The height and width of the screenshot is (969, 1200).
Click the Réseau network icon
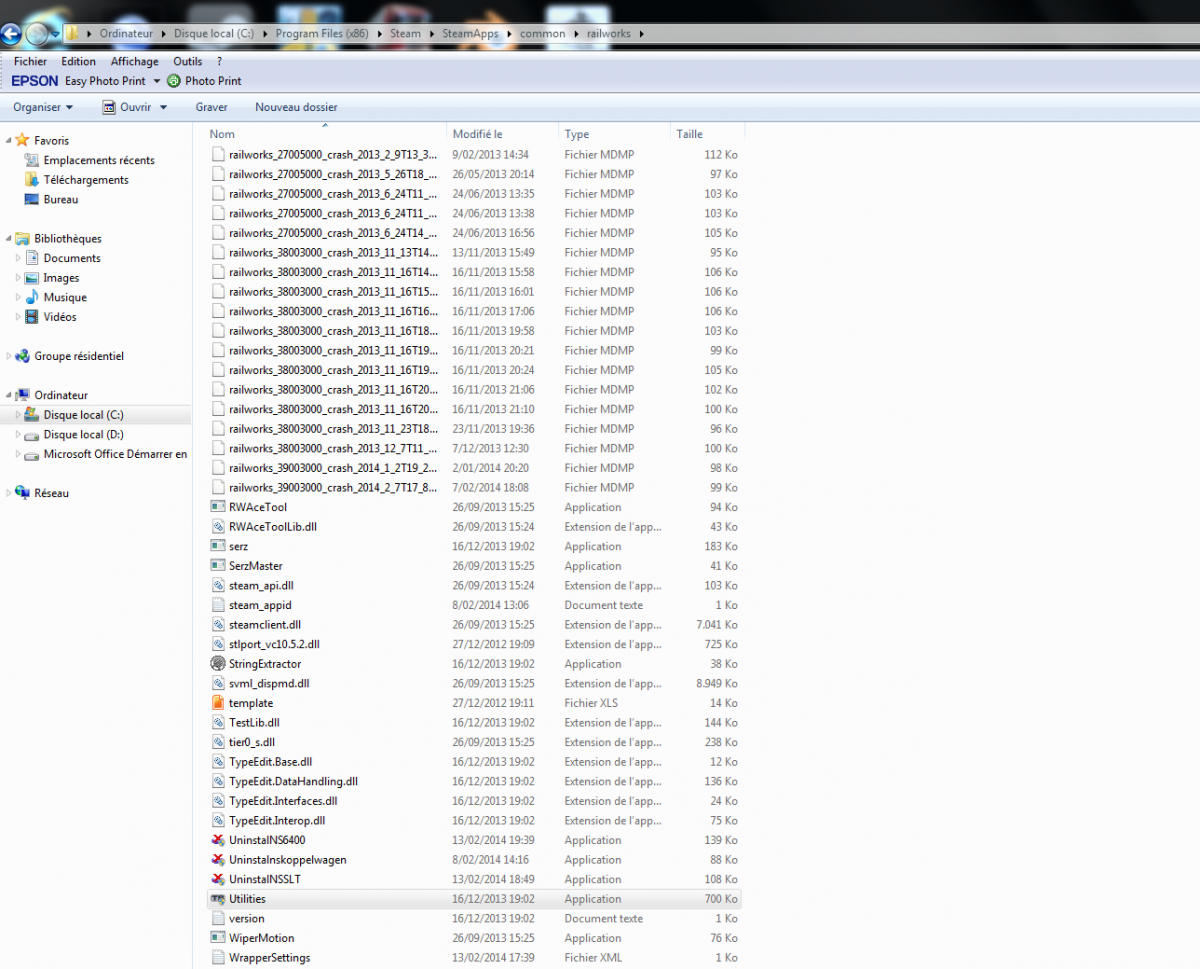click(x=22, y=493)
